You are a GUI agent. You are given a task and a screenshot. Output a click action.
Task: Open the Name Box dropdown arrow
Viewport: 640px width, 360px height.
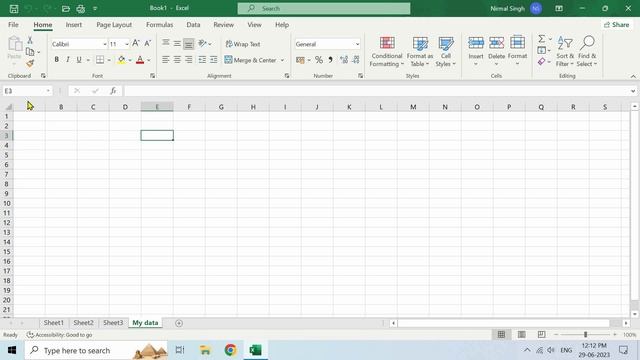pos(48,91)
